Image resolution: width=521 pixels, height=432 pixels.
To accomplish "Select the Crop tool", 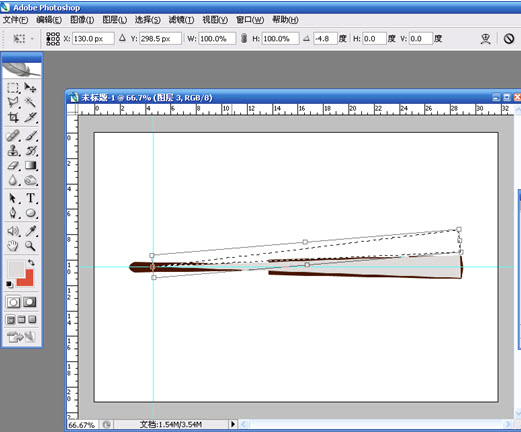I will (x=13, y=117).
